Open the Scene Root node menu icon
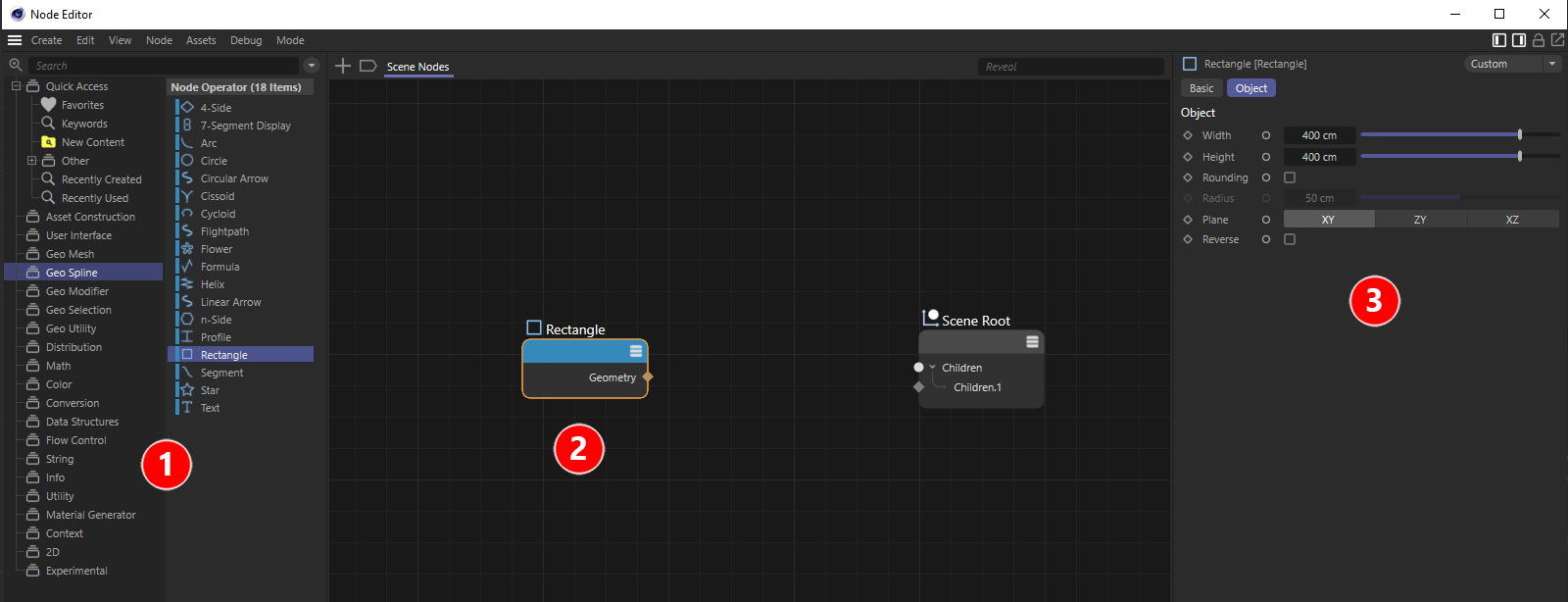Viewport: 1568px width, 602px height. click(x=1032, y=341)
